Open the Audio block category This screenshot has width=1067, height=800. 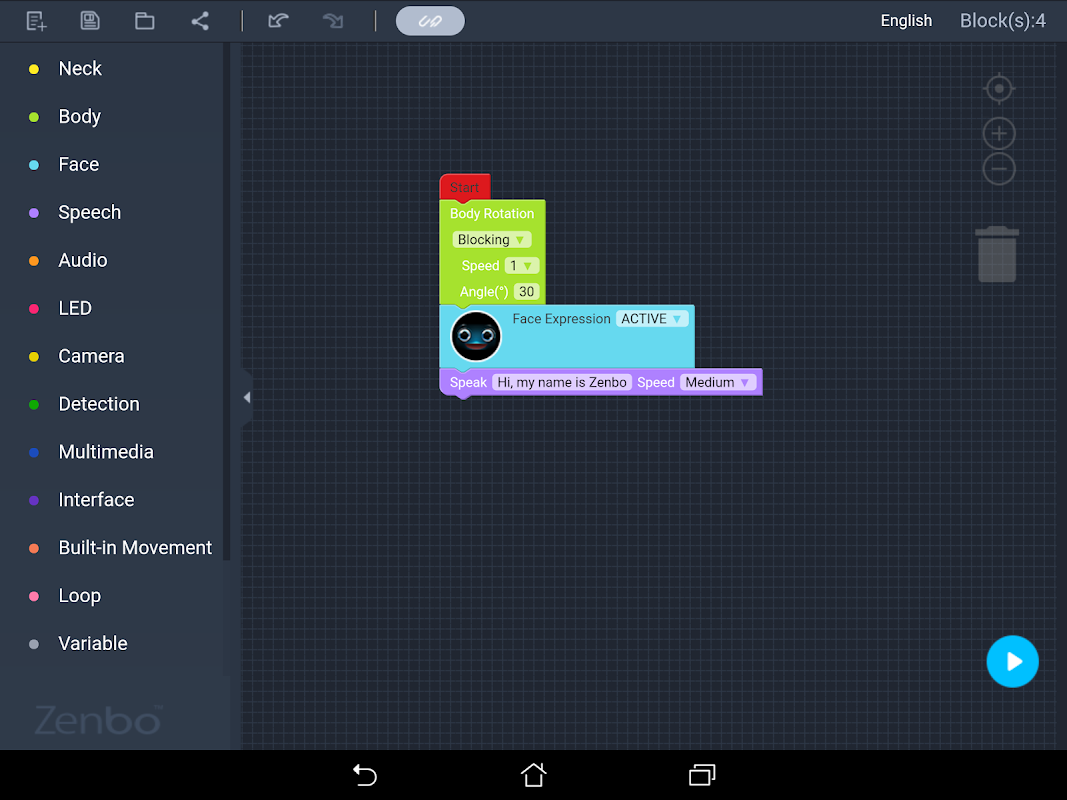click(x=82, y=261)
